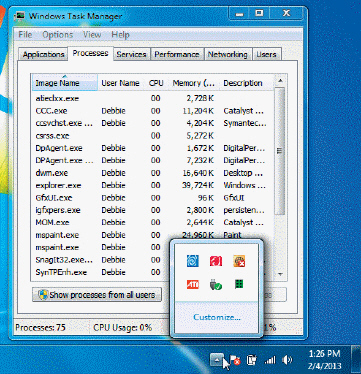Select the Processes tab
Viewport: 361px width, 374px height.
click(x=90, y=53)
